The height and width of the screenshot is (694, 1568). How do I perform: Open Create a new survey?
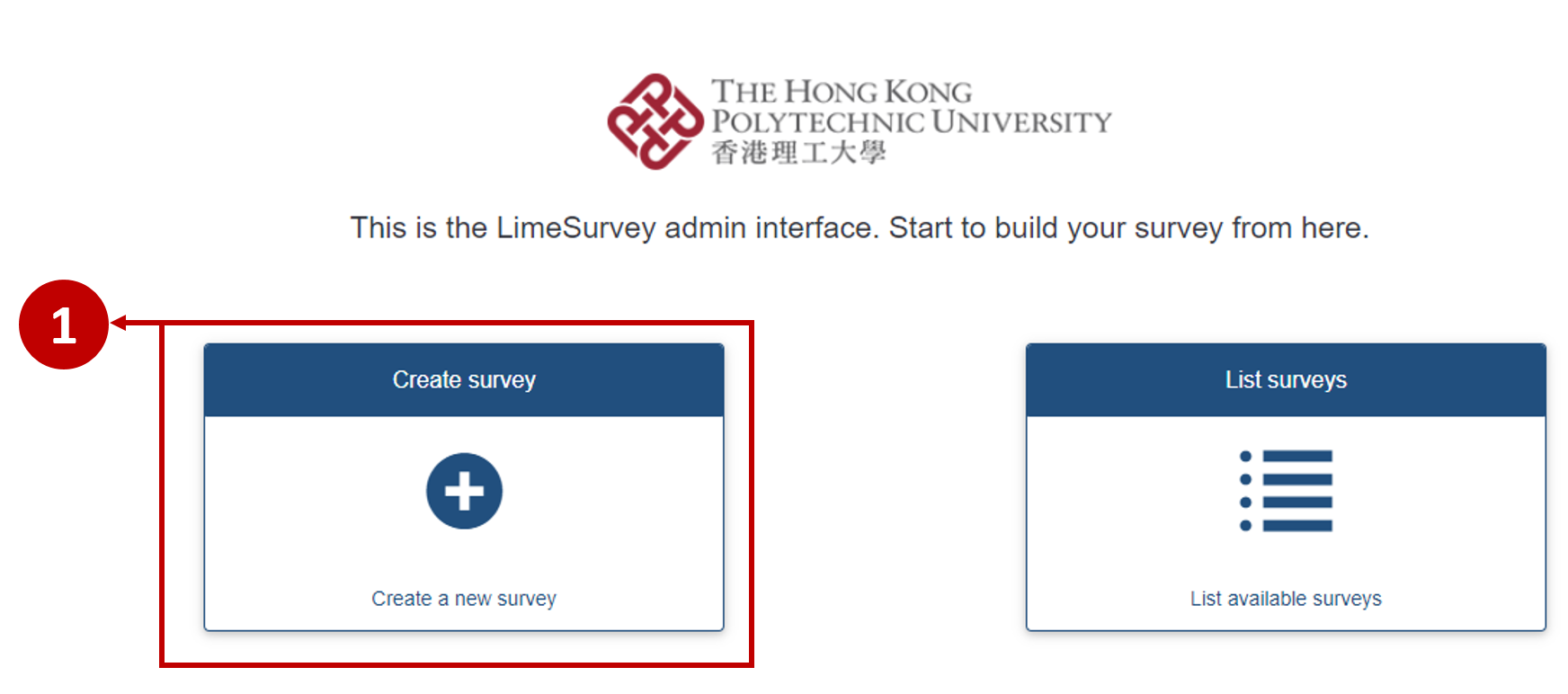[x=463, y=598]
